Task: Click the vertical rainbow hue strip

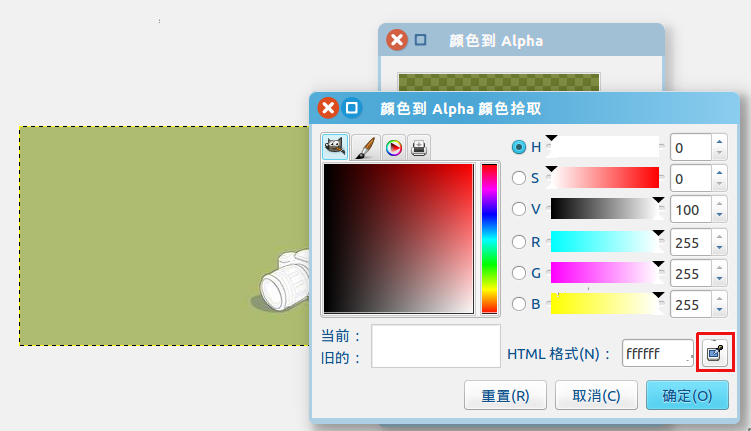Action: pos(489,238)
